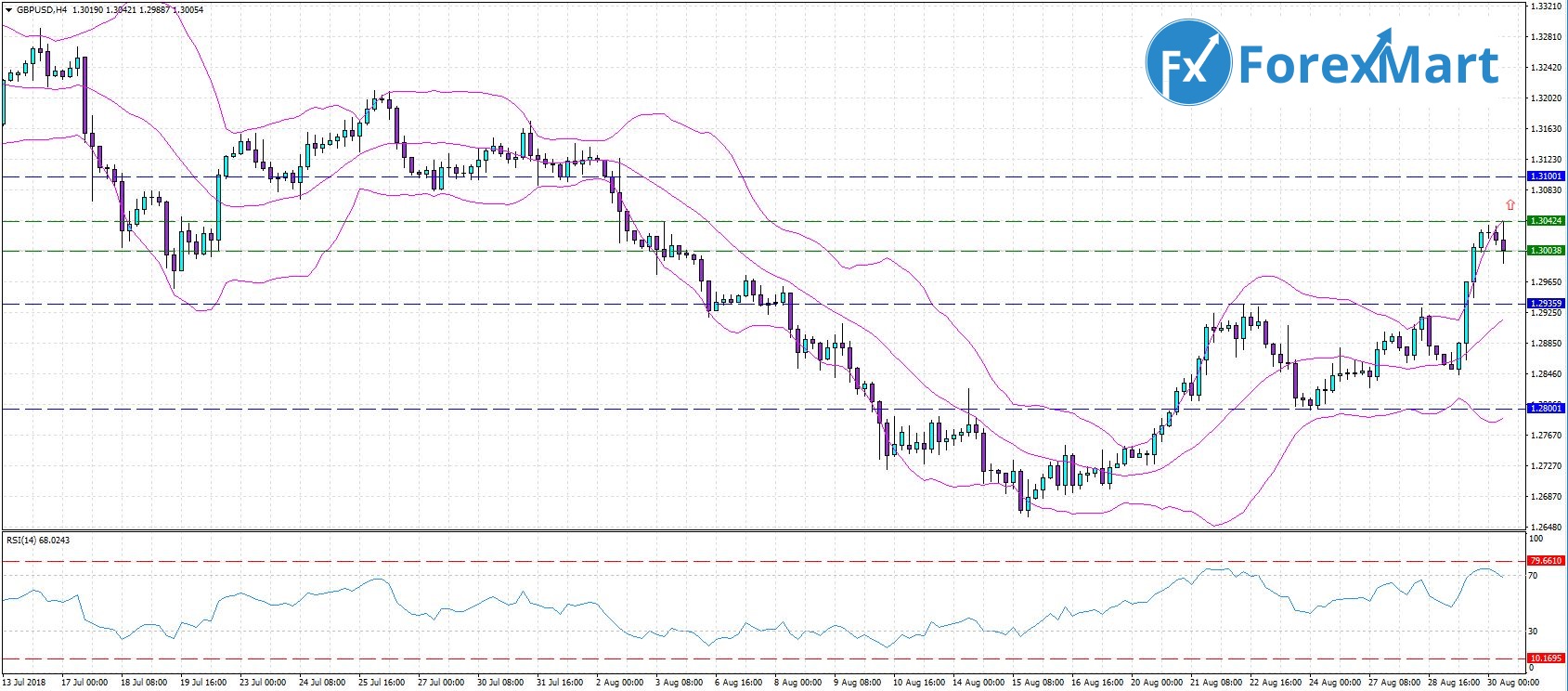The height and width of the screenshot is (691, 1568).
Task: Select the 16 Aug 16:00 time label
Action: coord(1096,683)
